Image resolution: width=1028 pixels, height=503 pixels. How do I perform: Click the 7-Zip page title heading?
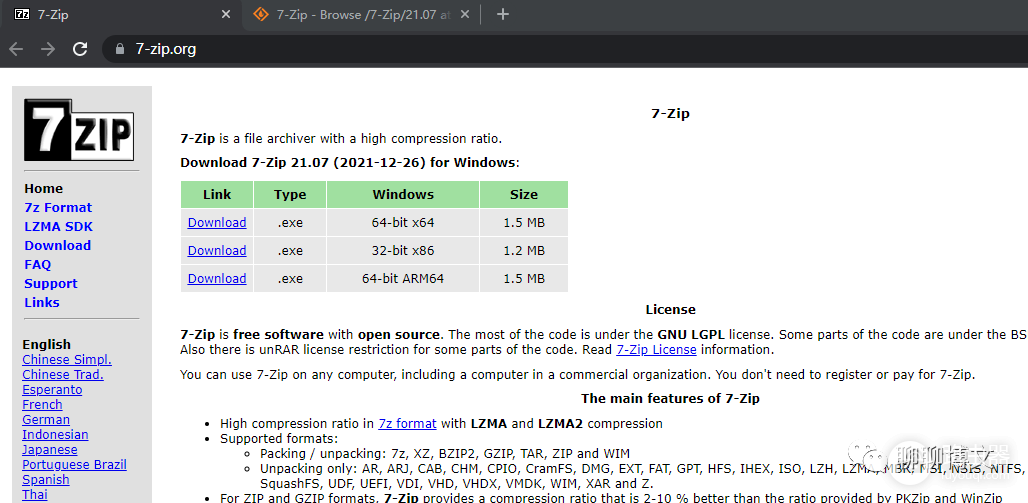670,114
